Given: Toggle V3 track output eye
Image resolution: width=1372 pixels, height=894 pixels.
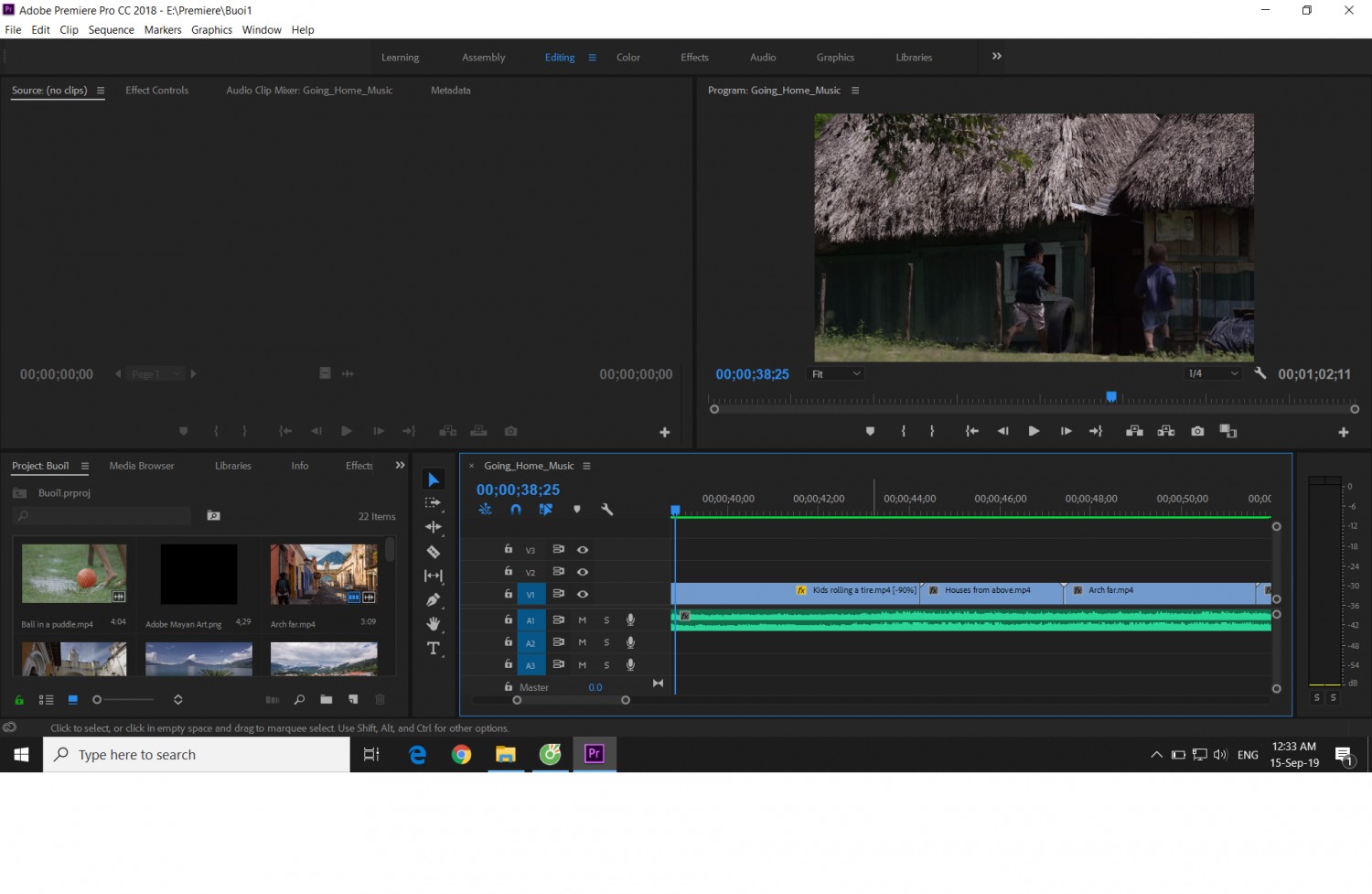Looking at the screenshot, I should click(583, 550).
